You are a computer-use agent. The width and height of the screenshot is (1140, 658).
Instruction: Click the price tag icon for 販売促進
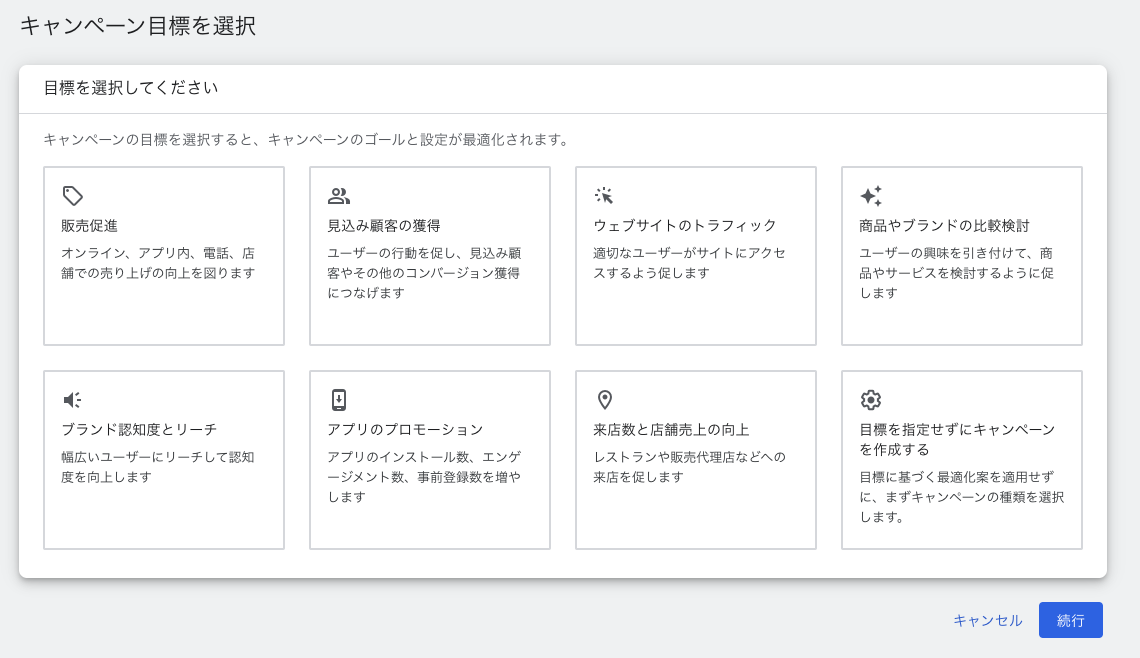tap(72, 196)
